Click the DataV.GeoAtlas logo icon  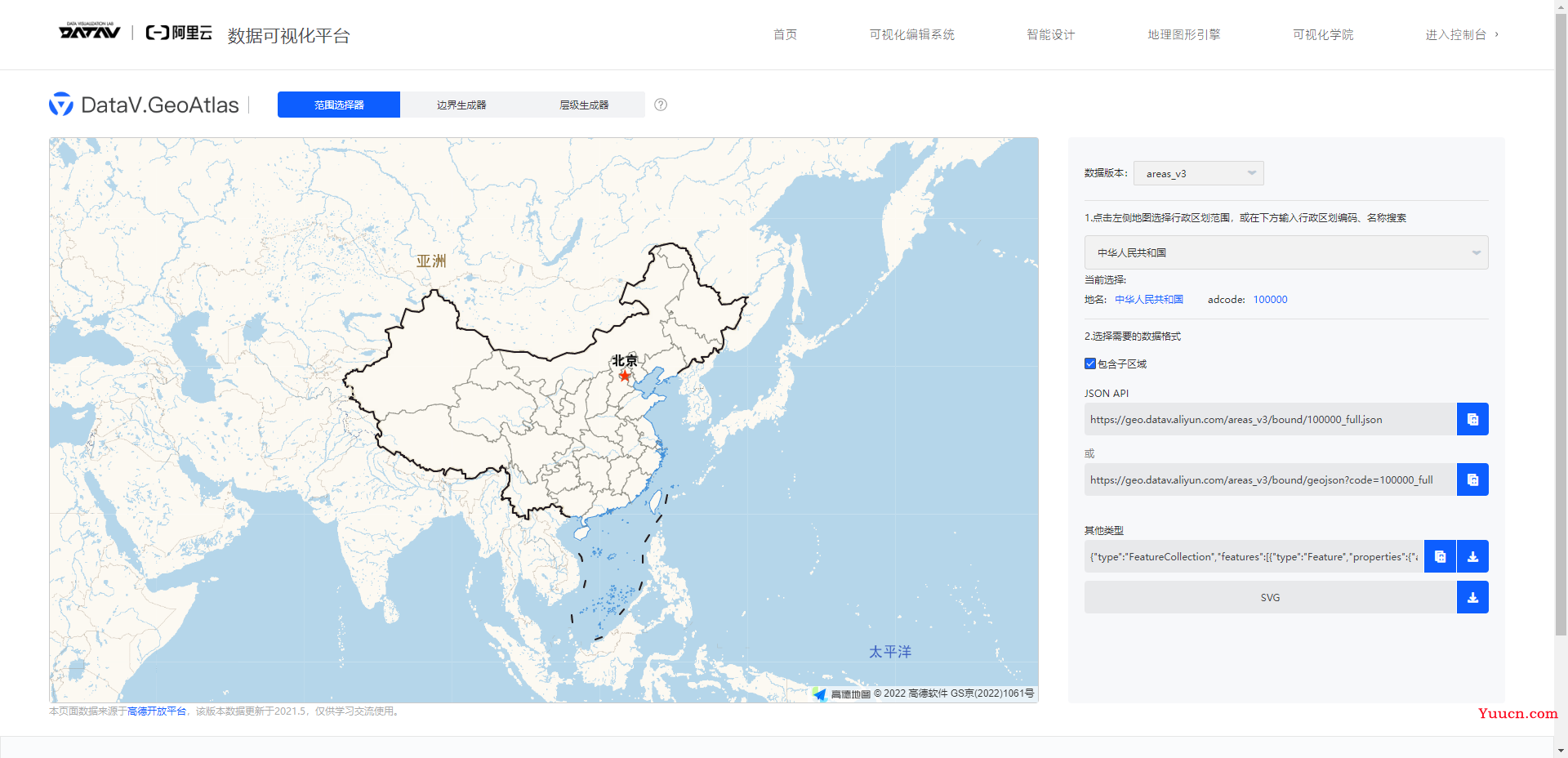tap(61, 105)
